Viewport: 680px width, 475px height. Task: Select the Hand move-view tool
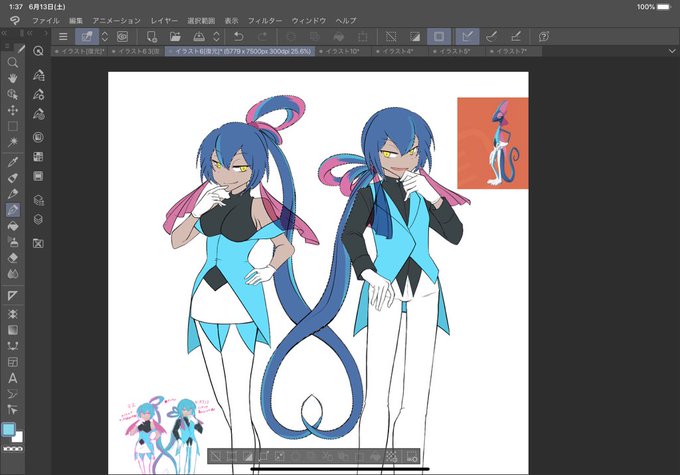pyautogui.click(x=13, y=78)
